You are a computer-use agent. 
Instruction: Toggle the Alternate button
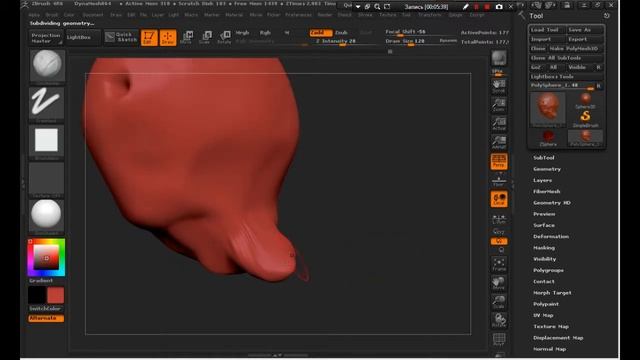(x=46, y=318)
